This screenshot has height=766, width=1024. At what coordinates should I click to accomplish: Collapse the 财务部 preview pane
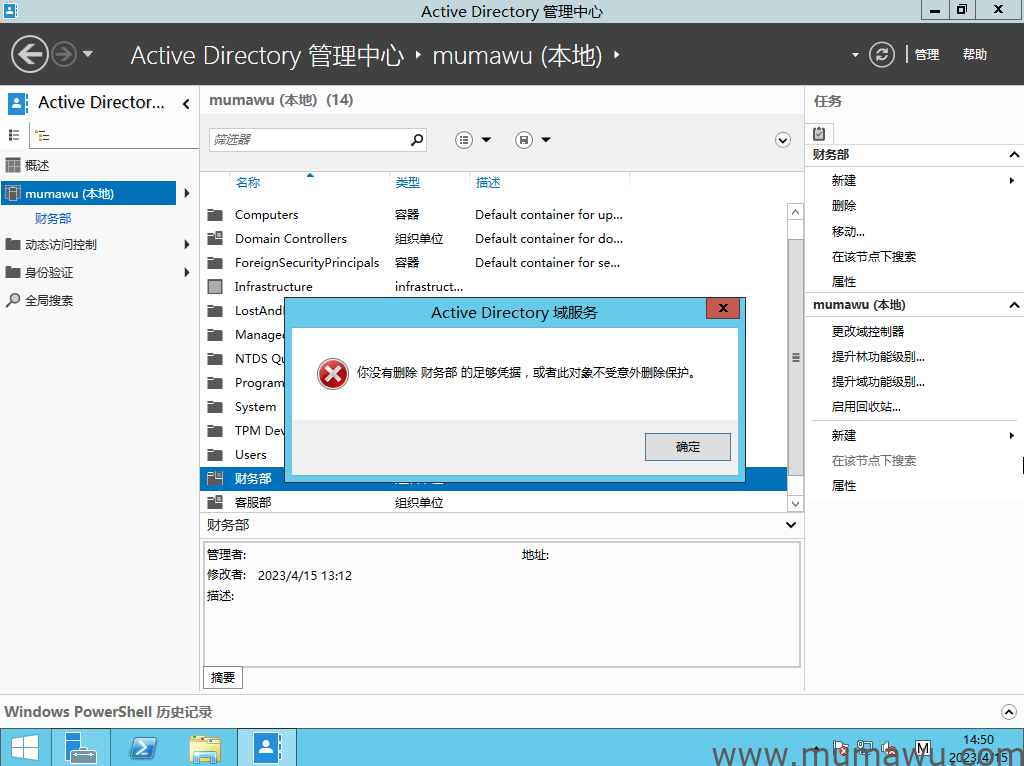click(791, 525)
